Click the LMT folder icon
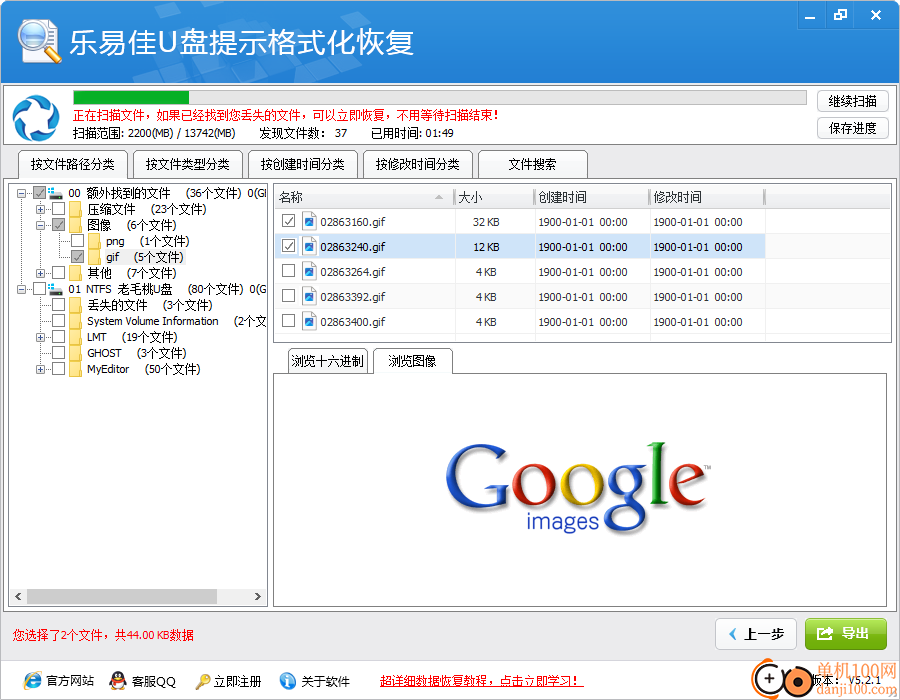Screen dimensions: 900x700 click(75, 337)
